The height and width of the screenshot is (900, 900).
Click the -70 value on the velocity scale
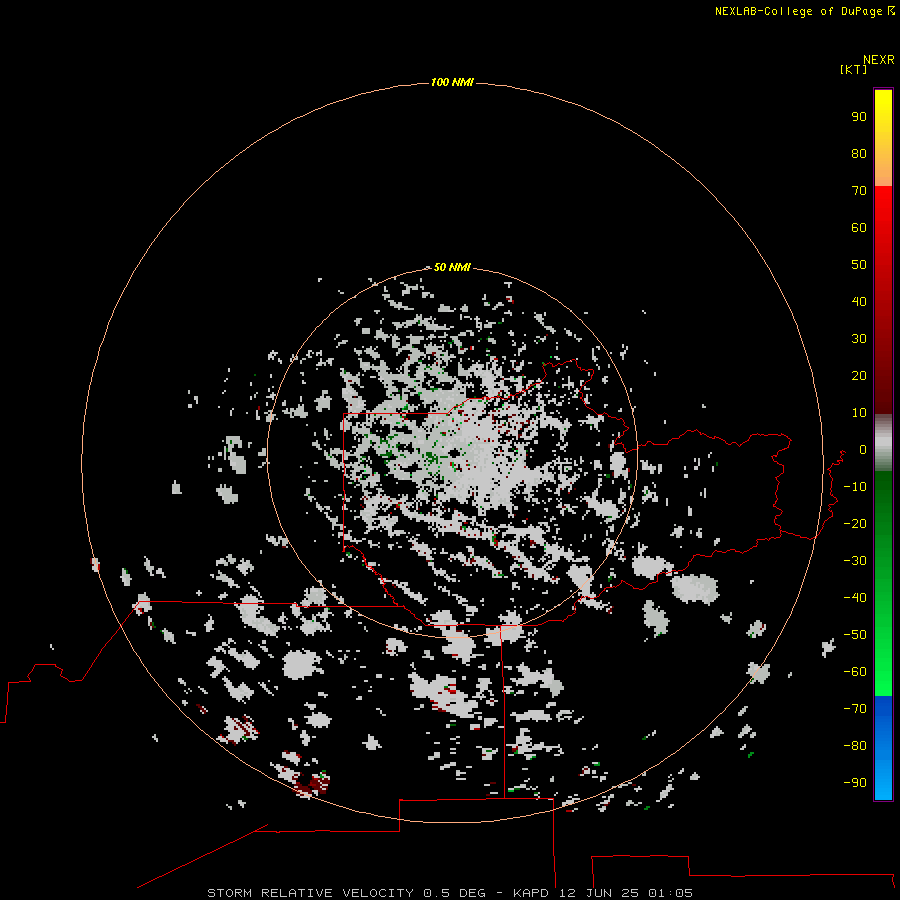855,709
